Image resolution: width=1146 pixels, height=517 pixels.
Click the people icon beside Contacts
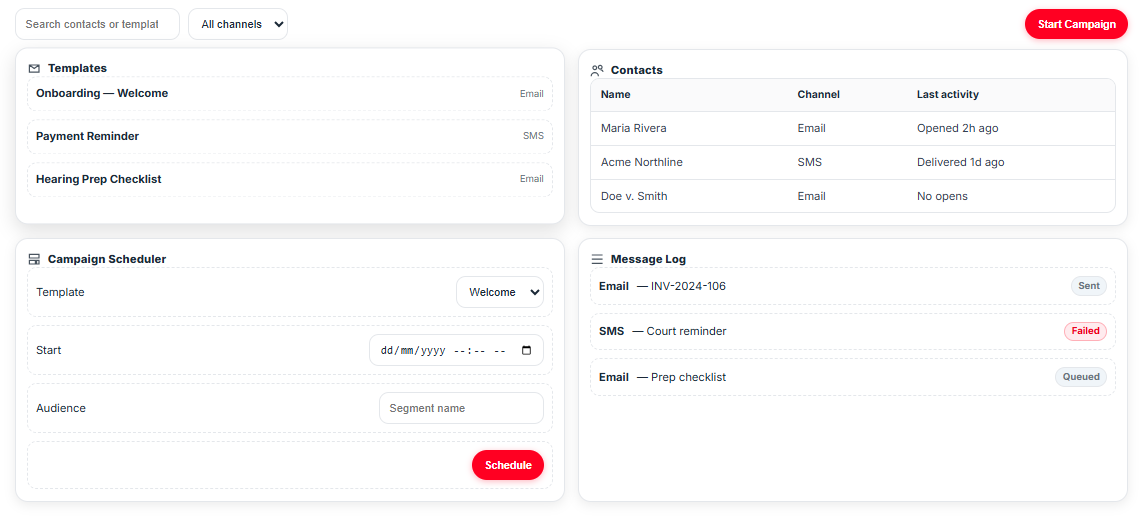[597, 70]
